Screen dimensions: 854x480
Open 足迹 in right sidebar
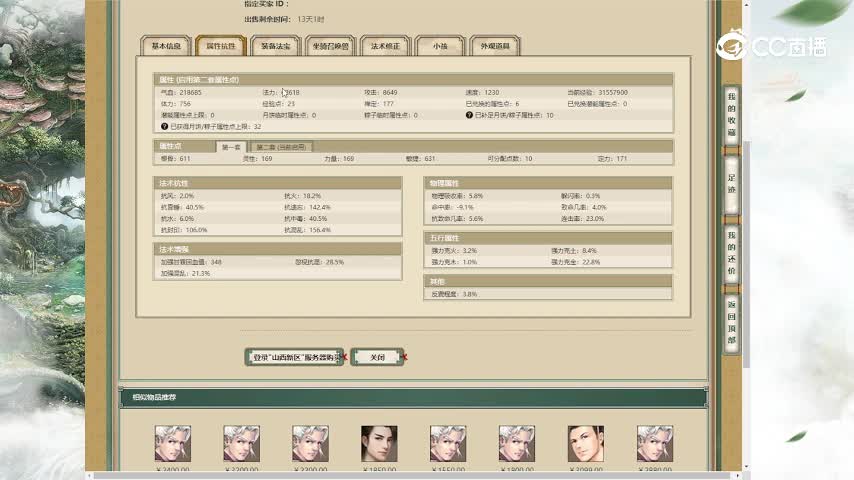point(731,184)
